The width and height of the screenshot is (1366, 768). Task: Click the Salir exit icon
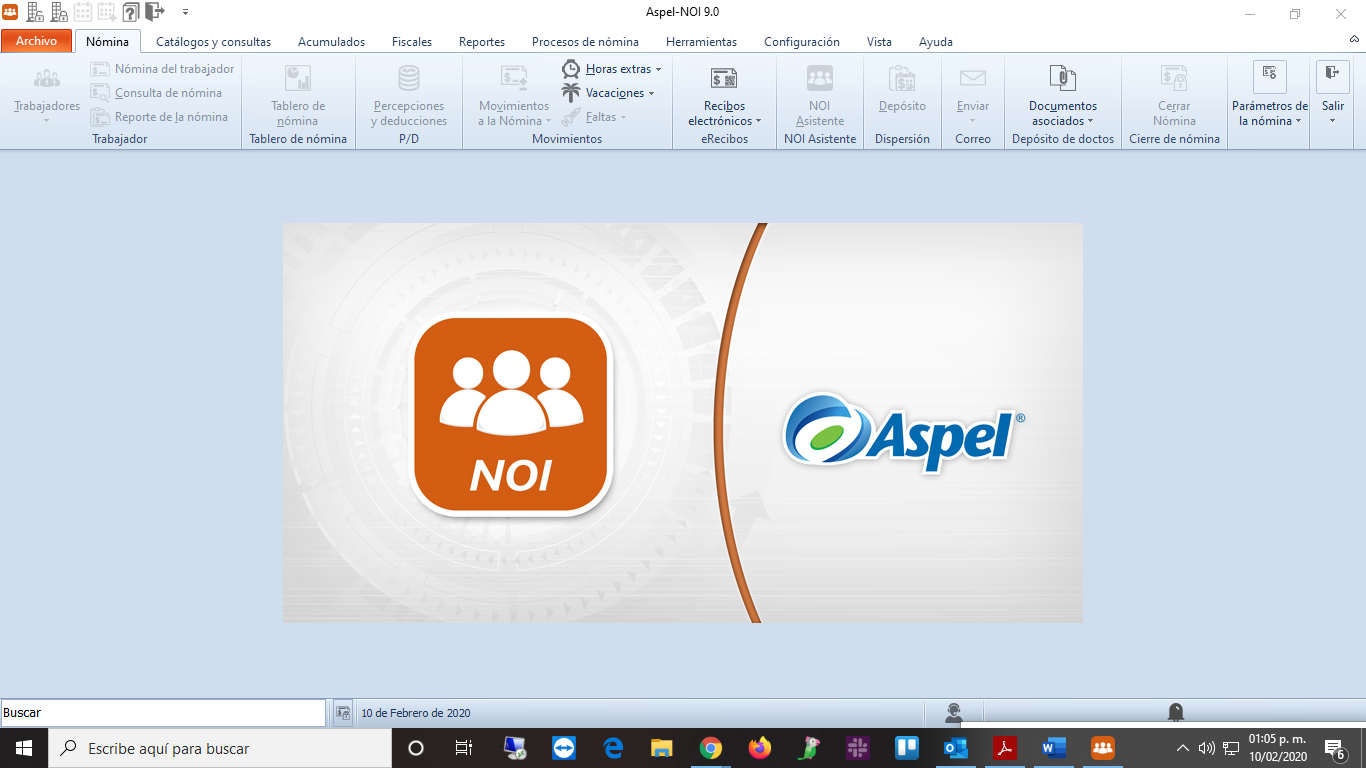point(1333,77)
